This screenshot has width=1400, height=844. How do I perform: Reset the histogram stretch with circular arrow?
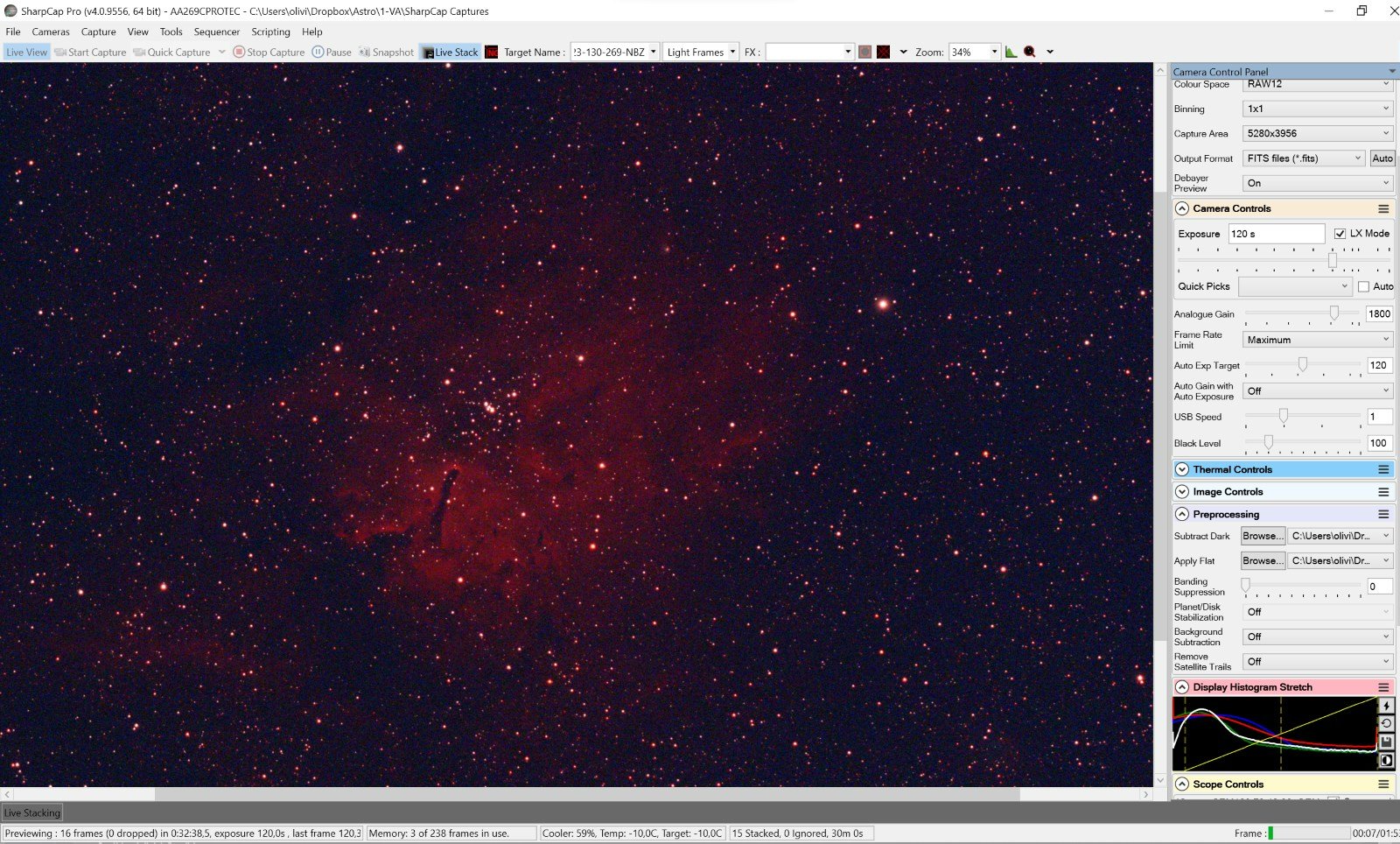coord(1386,724)
